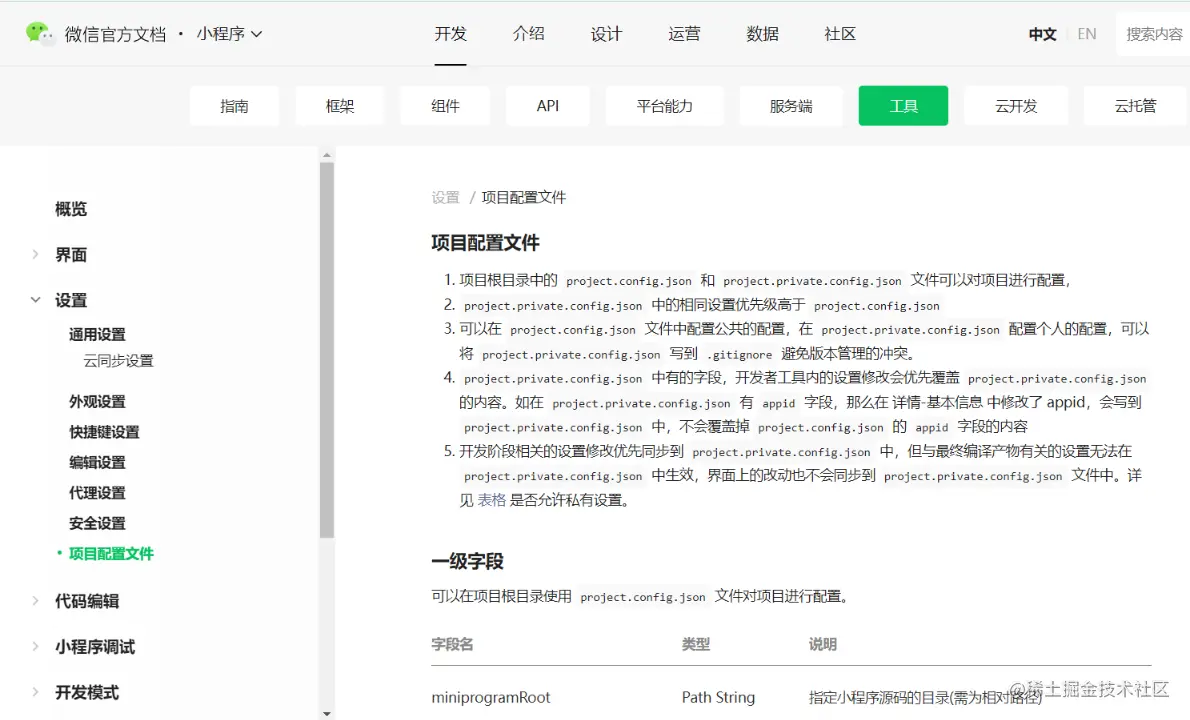Click the sidebar scrollbar down arrow

click(x=327, y=713)
